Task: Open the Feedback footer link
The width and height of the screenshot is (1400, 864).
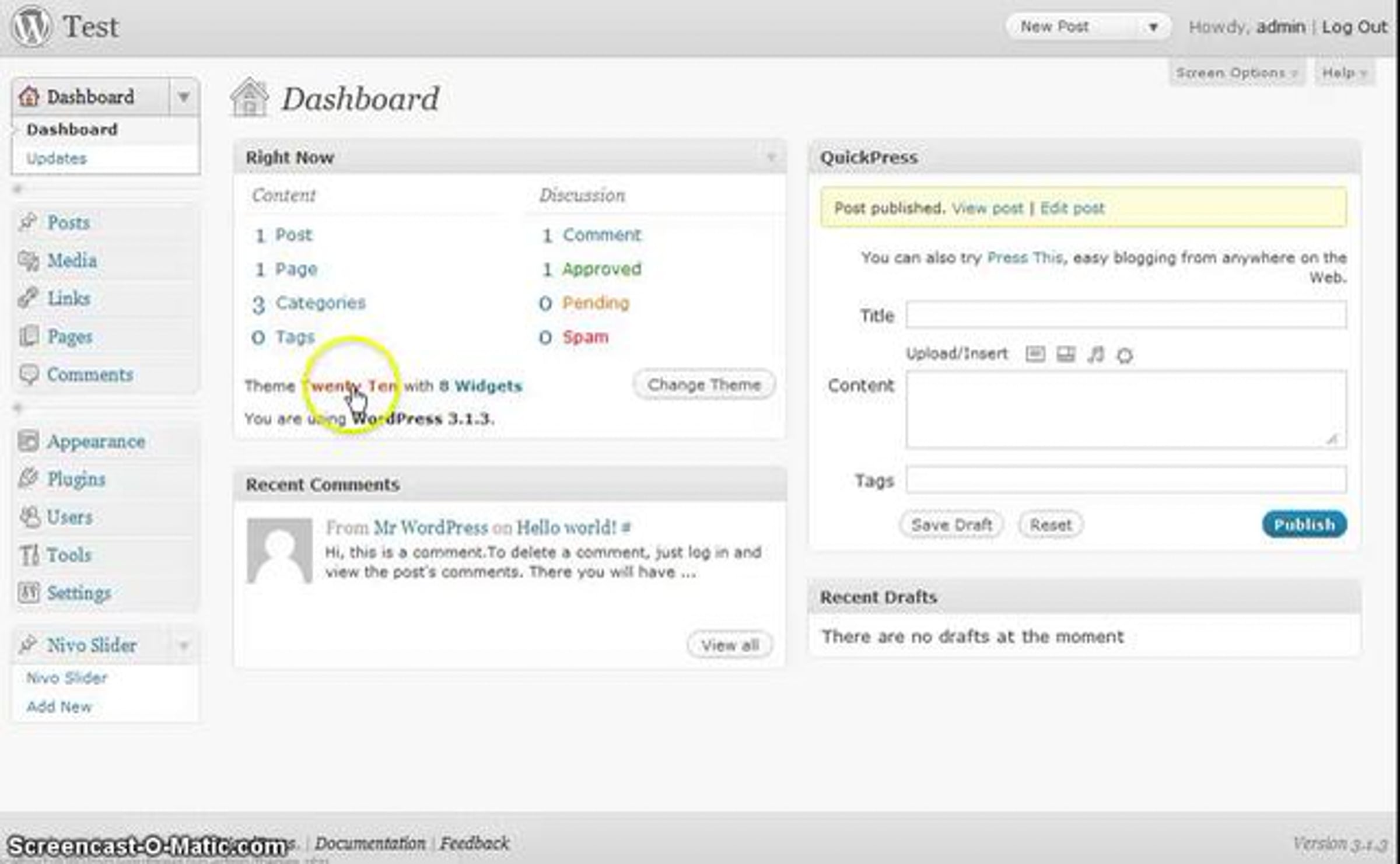Action: point(474,843)
